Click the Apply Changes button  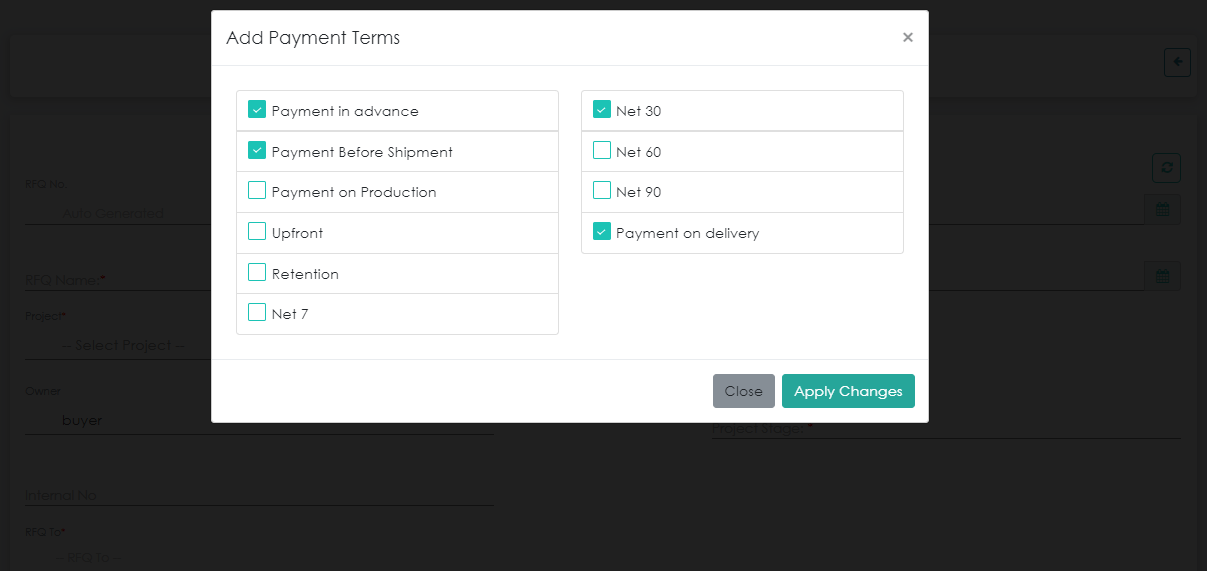click(x=848, y=391)
